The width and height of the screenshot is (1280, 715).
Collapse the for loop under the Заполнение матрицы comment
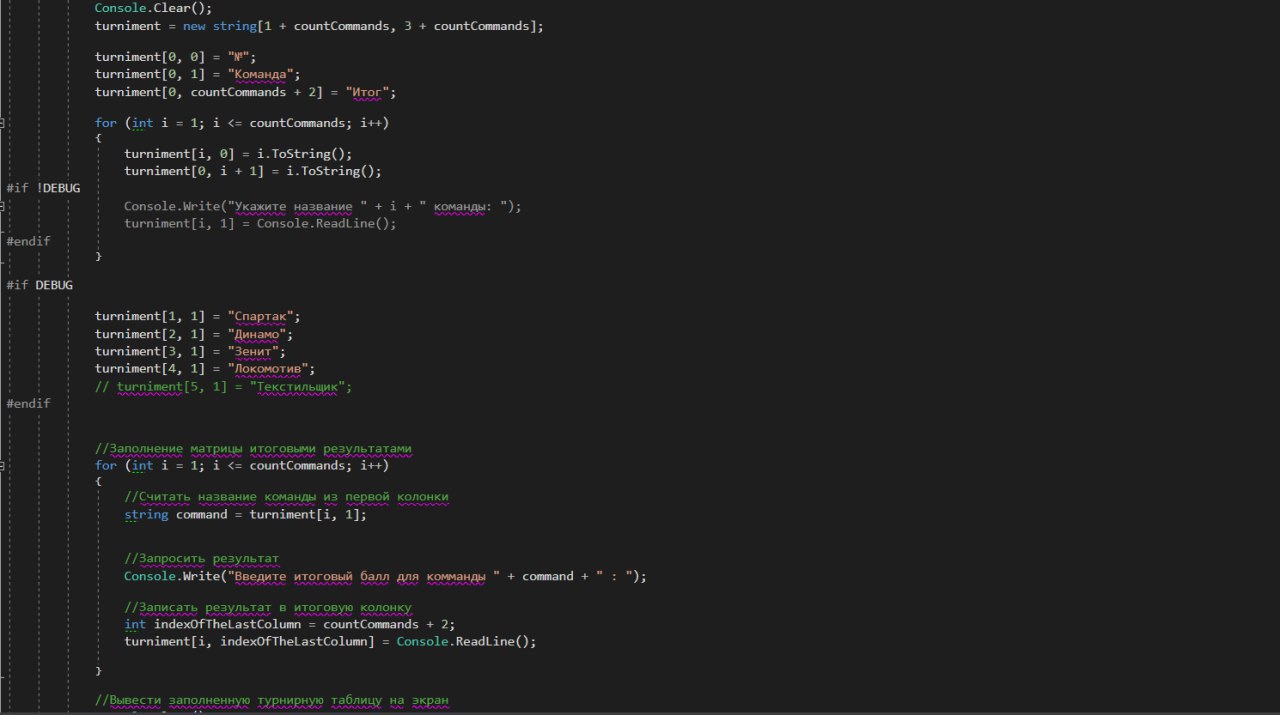(x=3, y=466)
